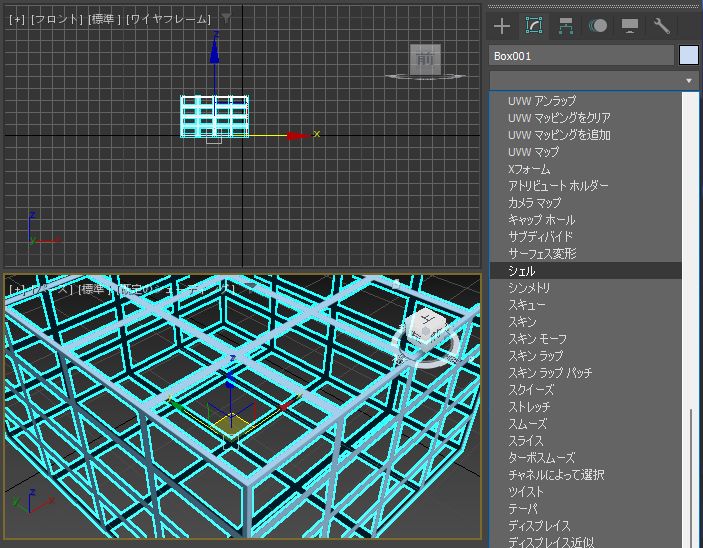Add the ディスプレイス modifier
This screenshot has width=703, height=548.
pos(539,526)
